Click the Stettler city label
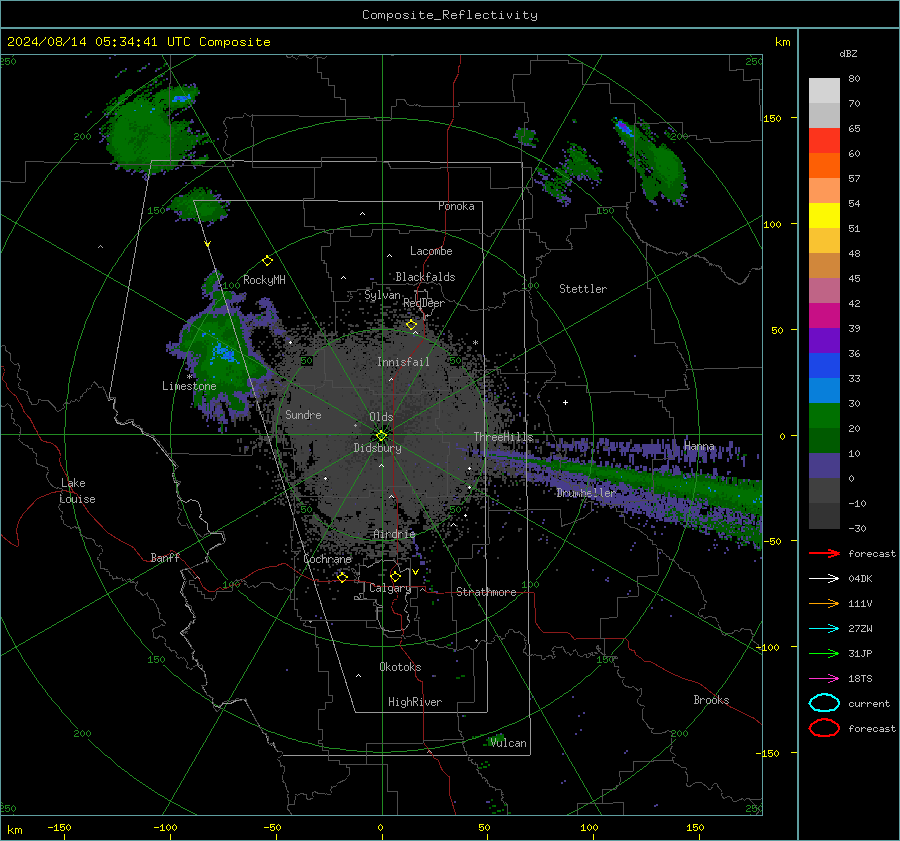The image size is (900, 841). click(x=583, y=289)
